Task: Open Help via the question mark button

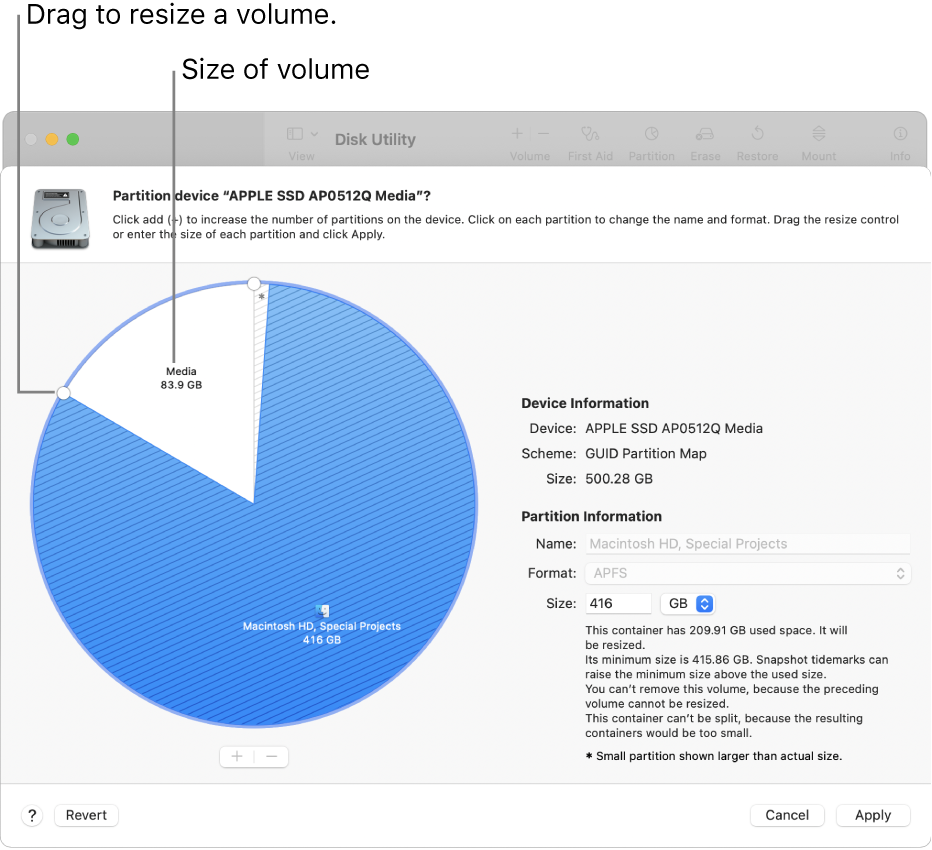Action: pyautogui.click(x=31, y=815)
